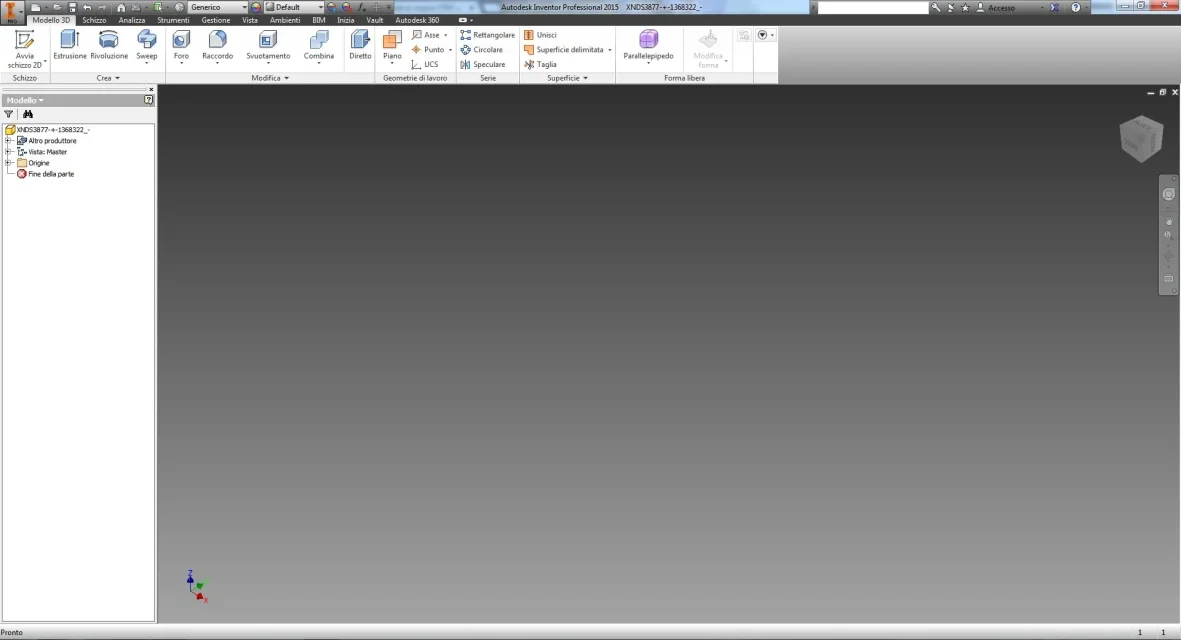The height and width of the screenshot is (640, 1181).
Task: Expand the Vista: Master node
Action: pos(8,152)
